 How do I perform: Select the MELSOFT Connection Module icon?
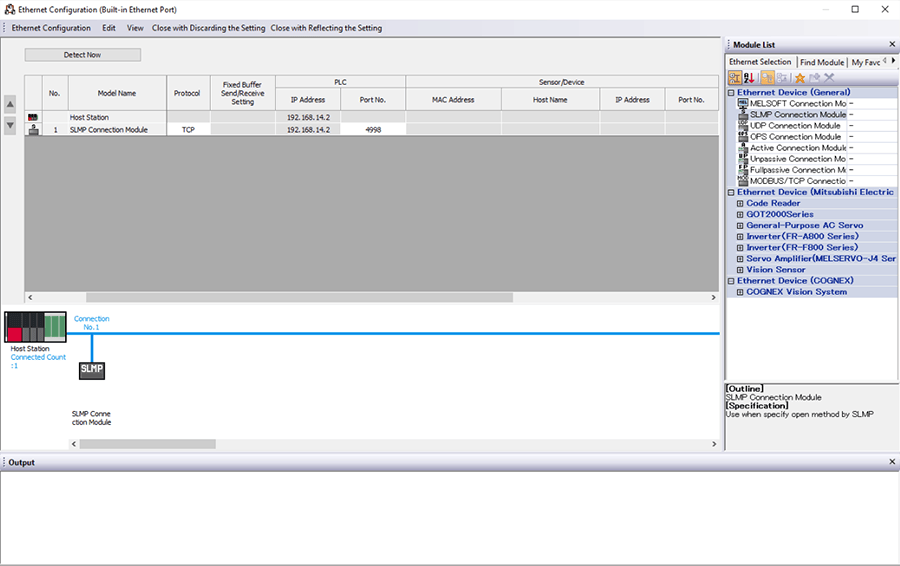(743, 103)
